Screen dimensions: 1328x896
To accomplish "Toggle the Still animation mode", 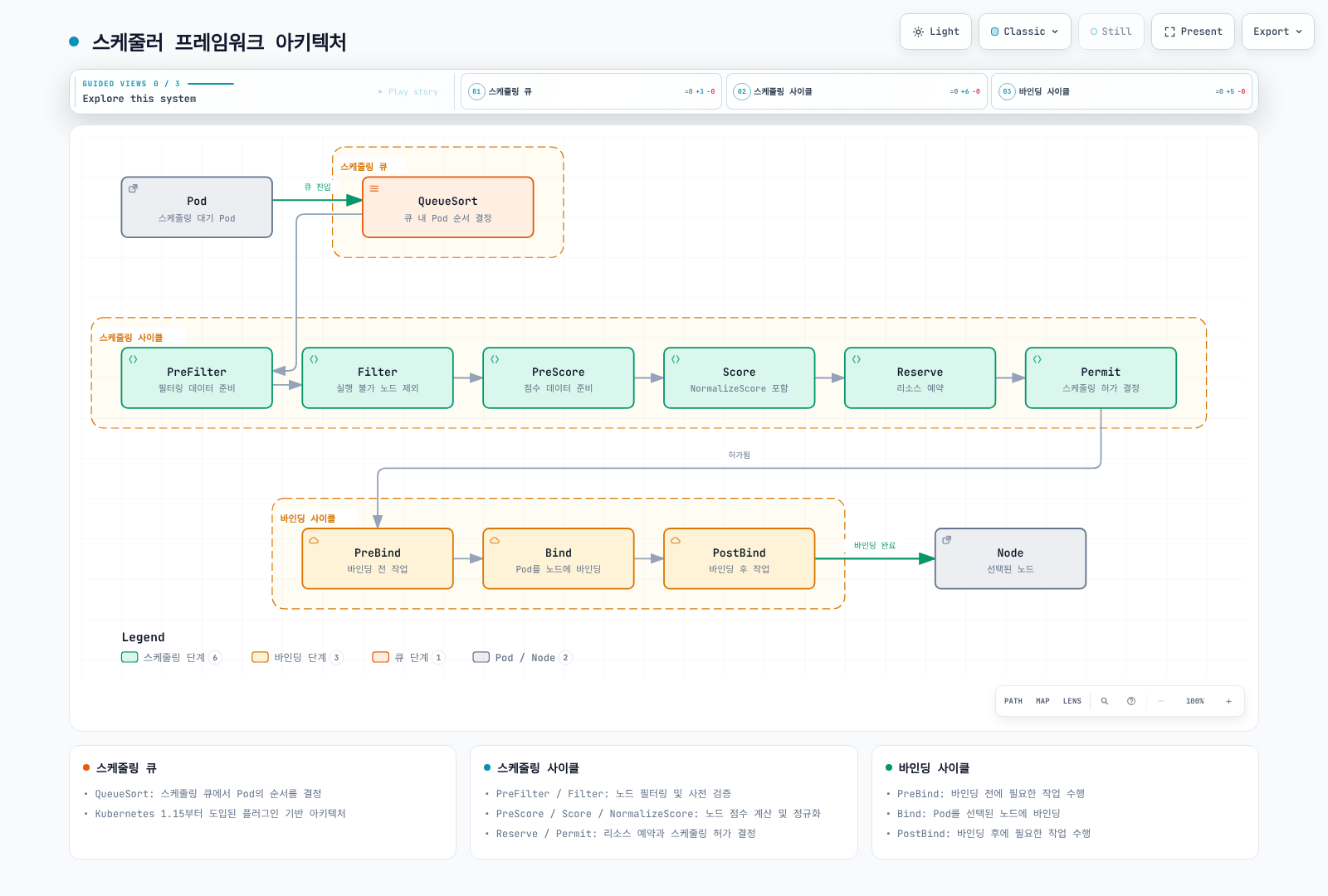I will [1111, 32].
